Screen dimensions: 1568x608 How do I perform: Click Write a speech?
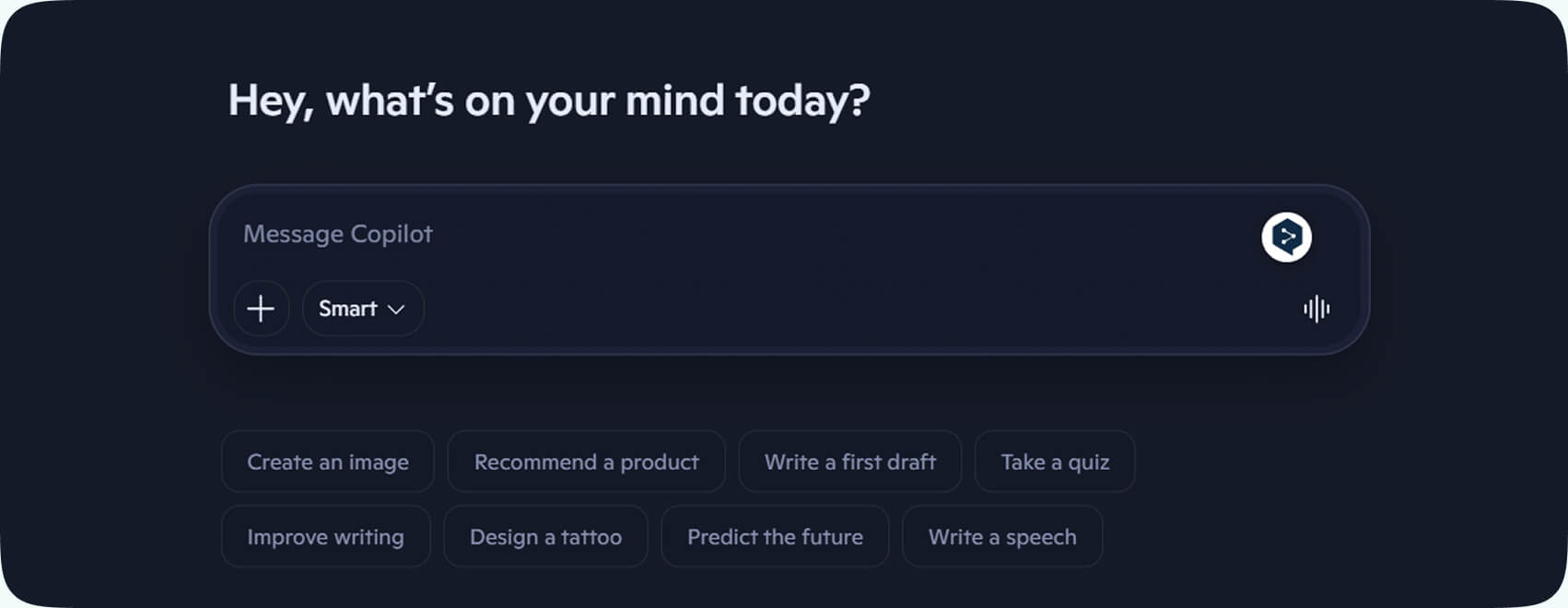pyautogui.click(x=1002, y=536)
